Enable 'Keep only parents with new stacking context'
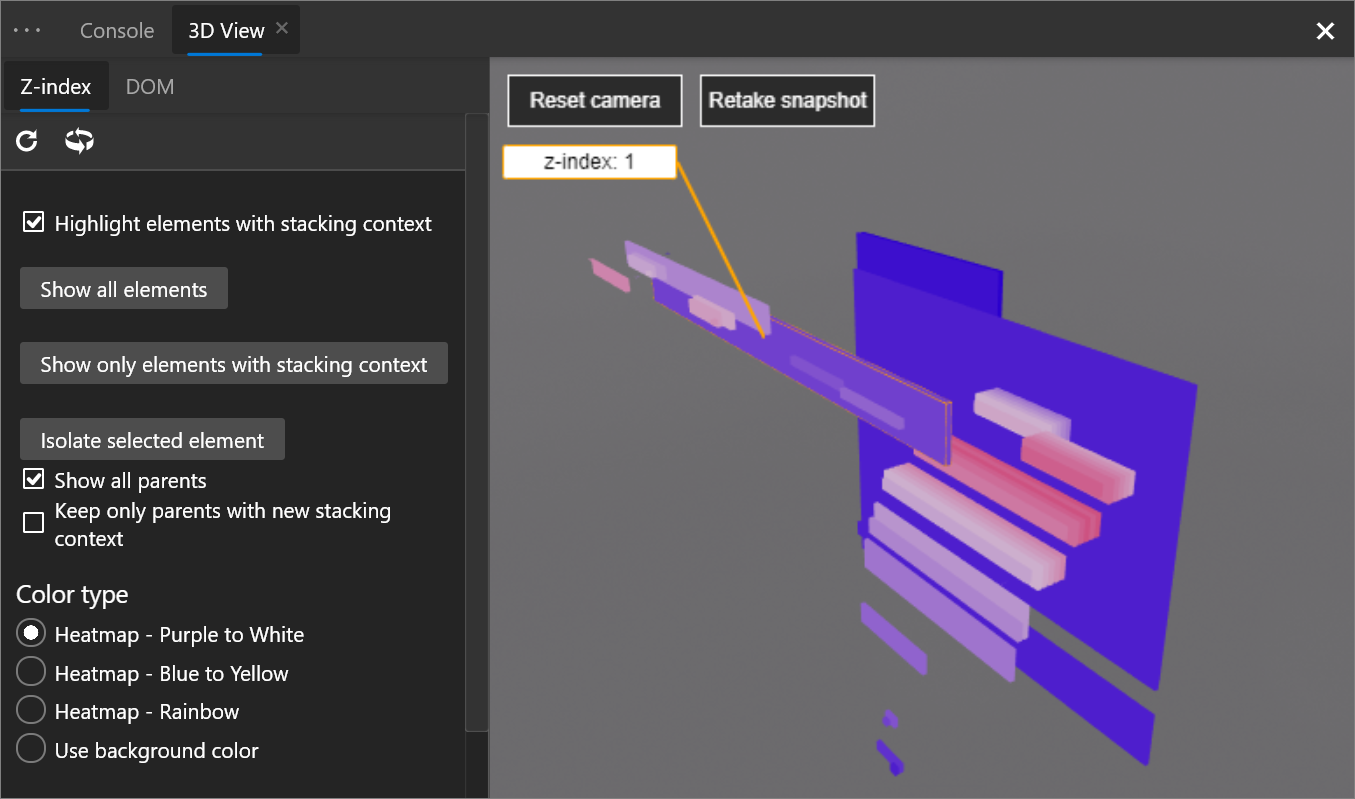The height and width of the screenshot is (799, 1355). [x=33, y=522]
